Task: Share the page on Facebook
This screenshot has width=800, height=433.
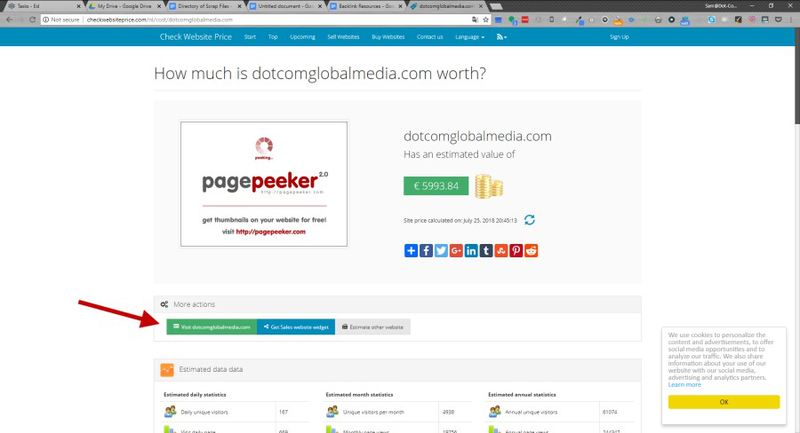Action: coord(426,250)
